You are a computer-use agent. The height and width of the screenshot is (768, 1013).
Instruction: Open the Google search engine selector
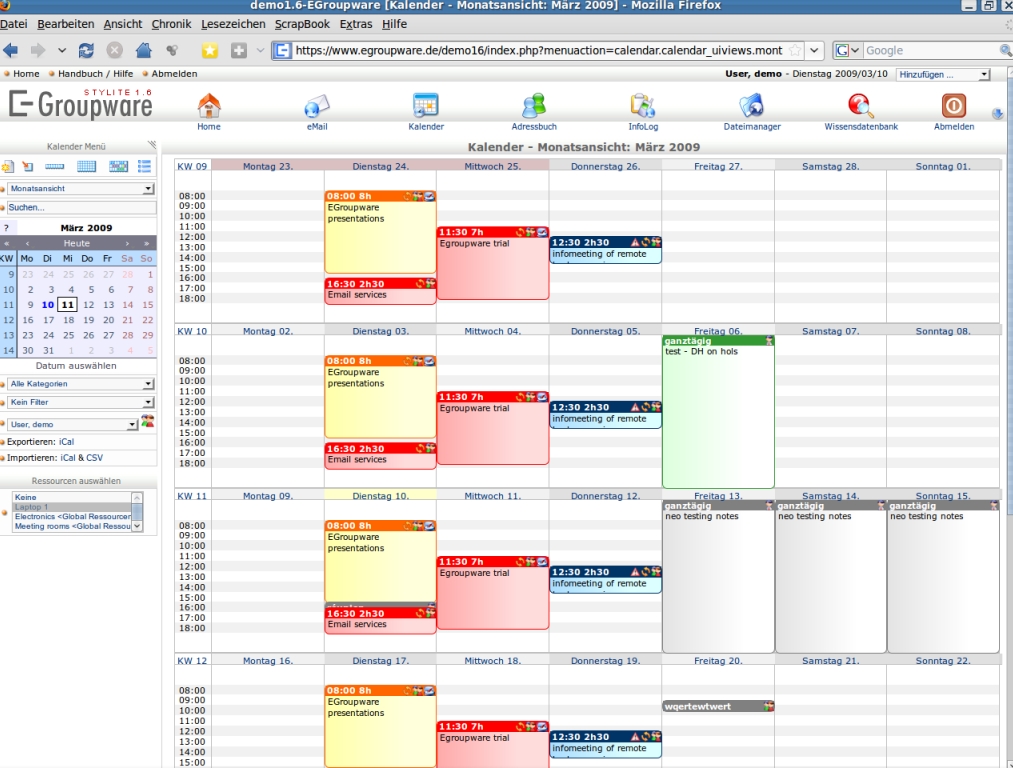847,50
